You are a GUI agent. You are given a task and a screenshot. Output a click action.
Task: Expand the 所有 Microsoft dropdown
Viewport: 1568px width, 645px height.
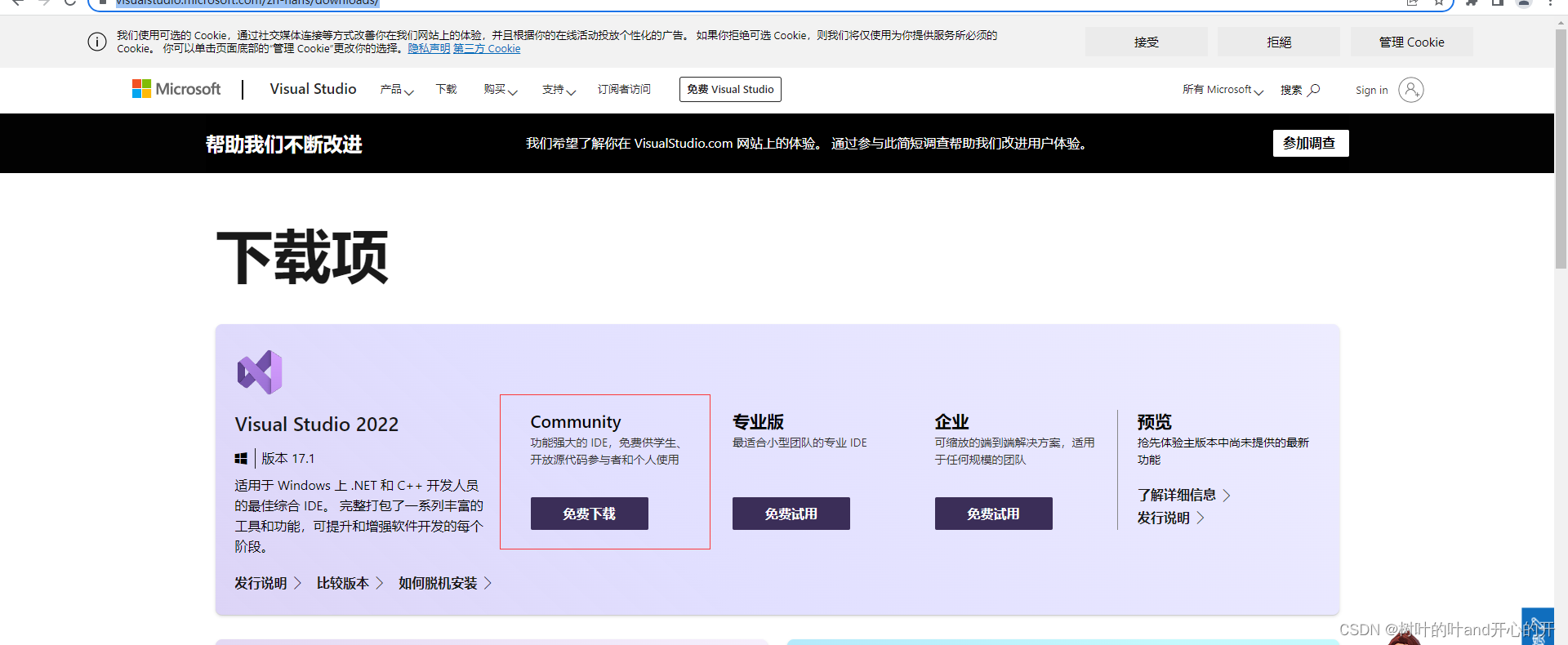(1223, 90)
